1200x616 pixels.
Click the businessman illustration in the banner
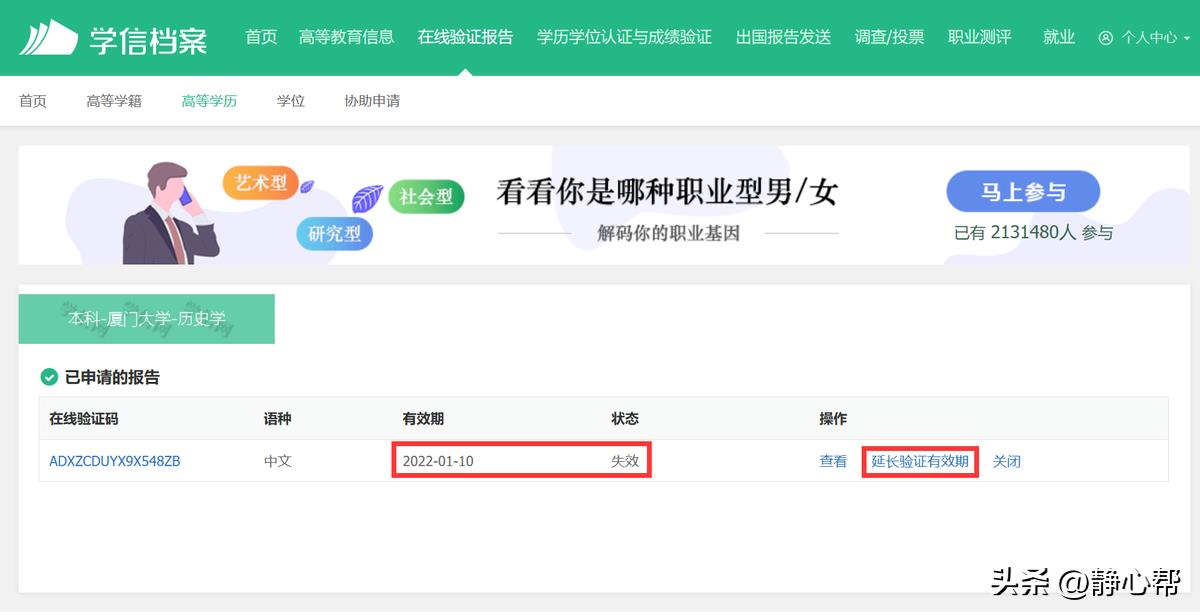point(171,212)
